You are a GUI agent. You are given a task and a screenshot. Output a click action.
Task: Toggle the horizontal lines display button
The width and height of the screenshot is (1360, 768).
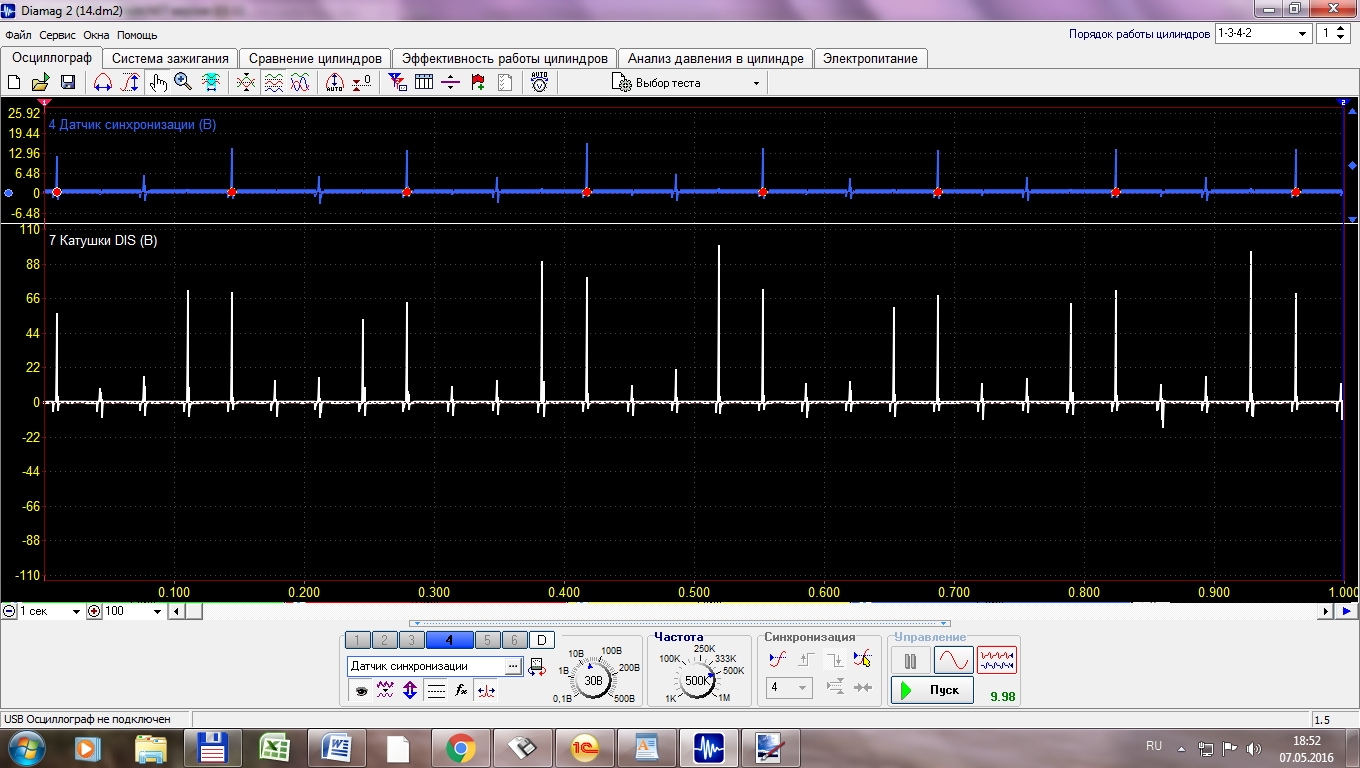point(435,690)
